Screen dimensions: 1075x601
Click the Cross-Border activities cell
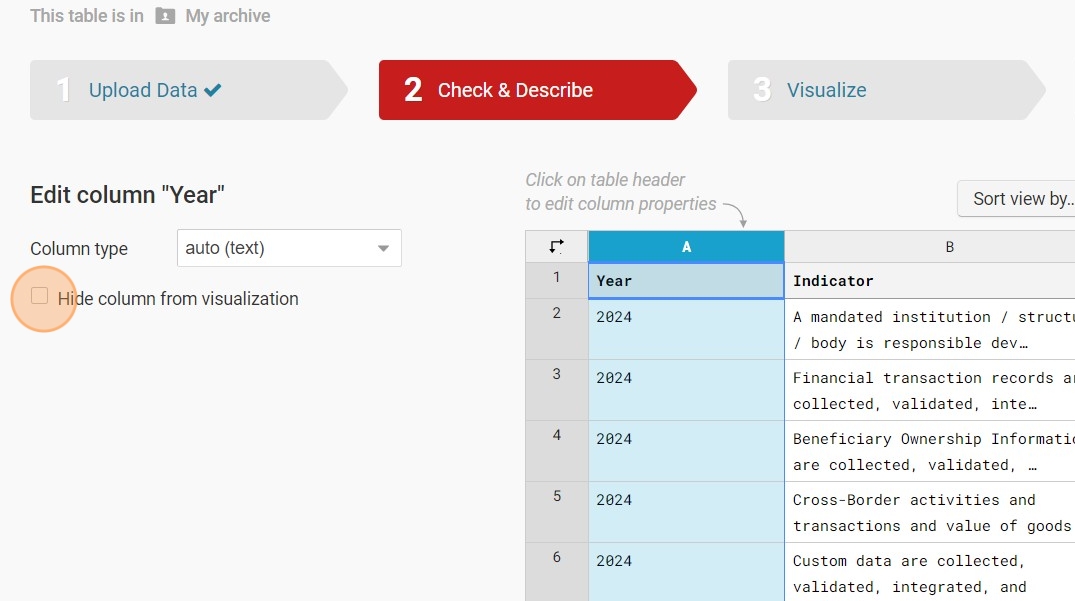pyautogui.click(x=930, y=512)
